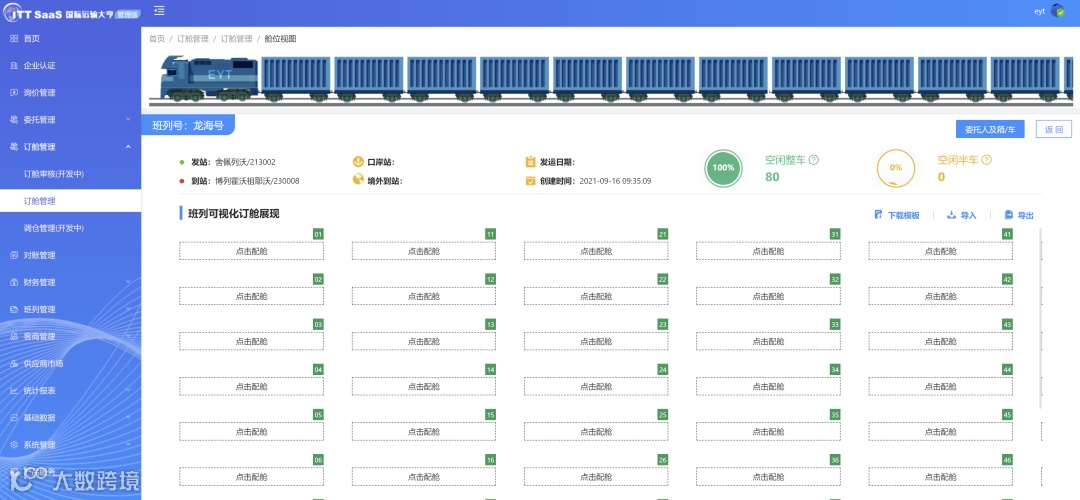
Task: Click the 班列号：龙海号 train label
Action: (x=188, y=126)
